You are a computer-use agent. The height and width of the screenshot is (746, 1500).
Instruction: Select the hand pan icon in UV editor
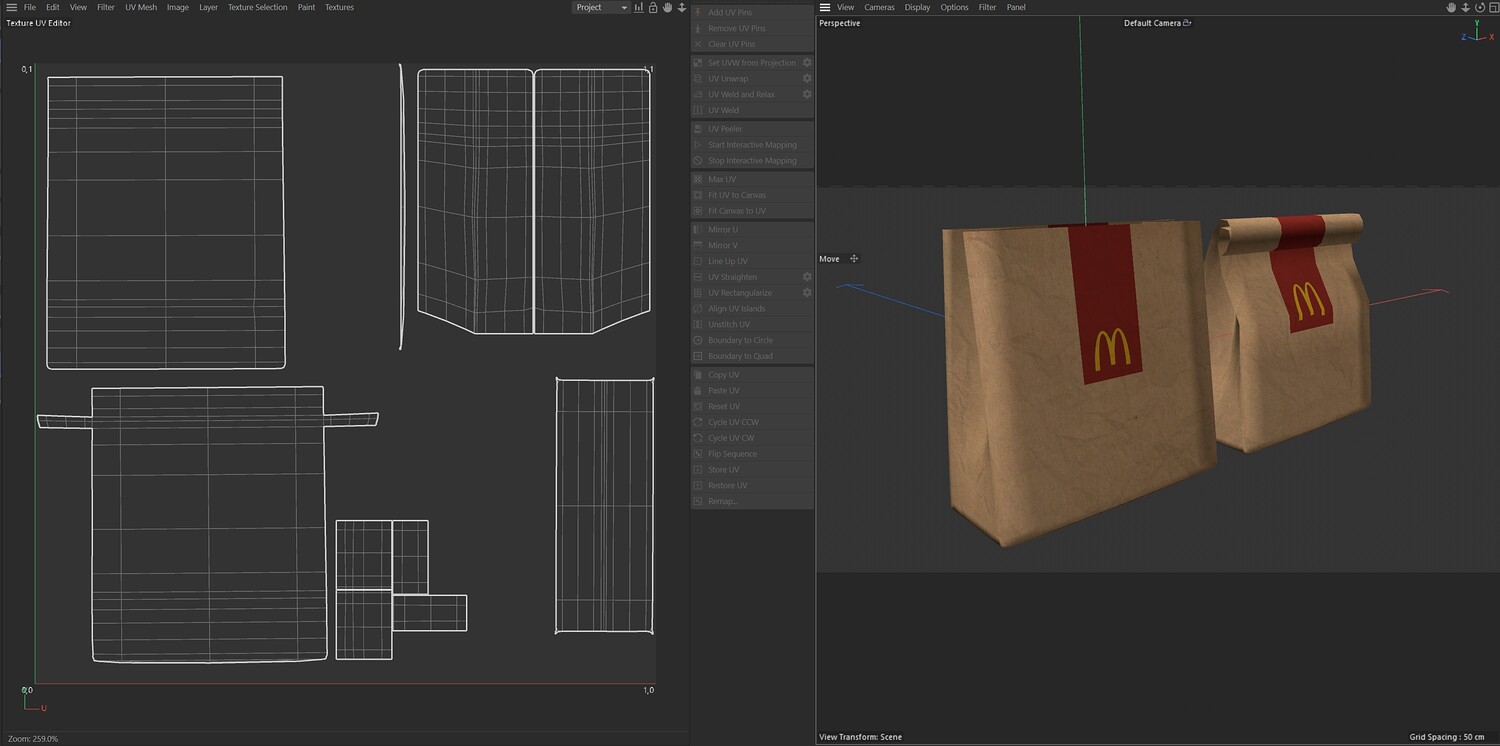(x=667, y=7)
